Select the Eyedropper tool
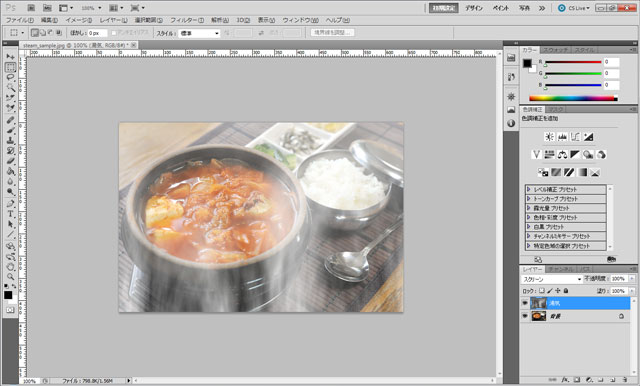 pyautogui.click(x=11, y=108)
